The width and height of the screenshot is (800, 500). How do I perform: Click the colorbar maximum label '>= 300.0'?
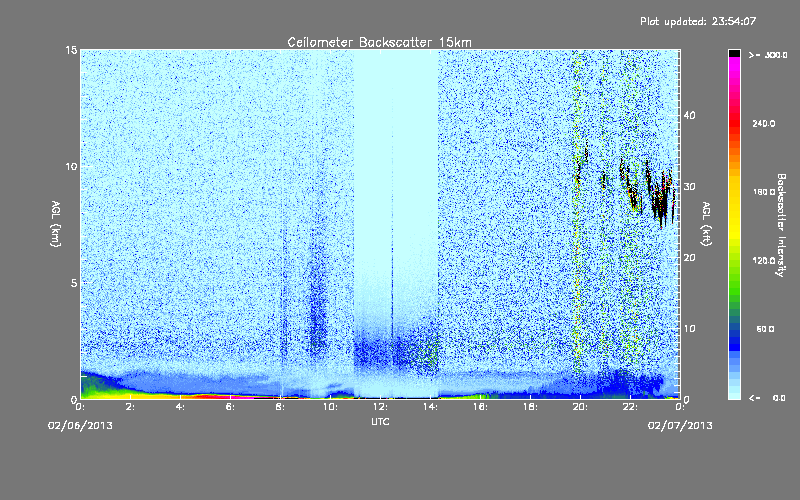pyautogui.click(x=768, y=55)
